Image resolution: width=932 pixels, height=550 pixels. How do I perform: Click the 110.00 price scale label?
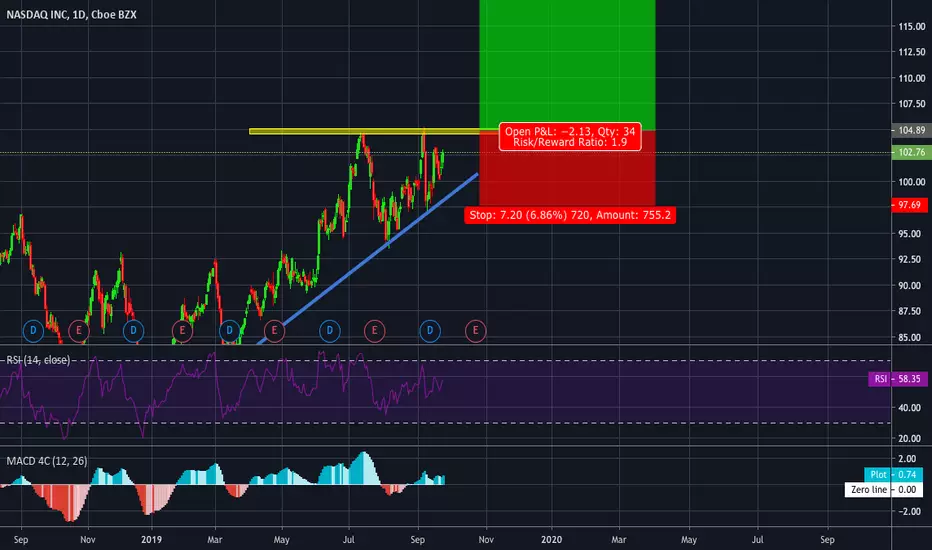(912, 78)
